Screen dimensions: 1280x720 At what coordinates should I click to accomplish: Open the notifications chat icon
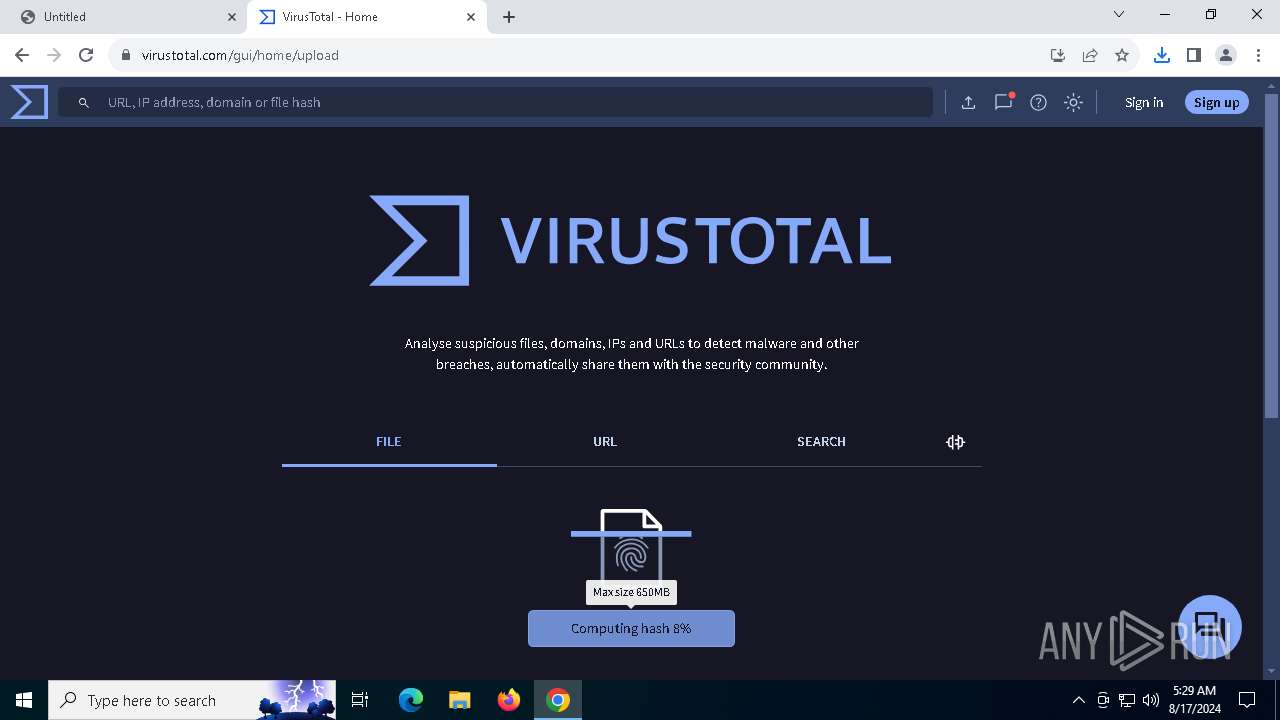[x=1003, y=102]
